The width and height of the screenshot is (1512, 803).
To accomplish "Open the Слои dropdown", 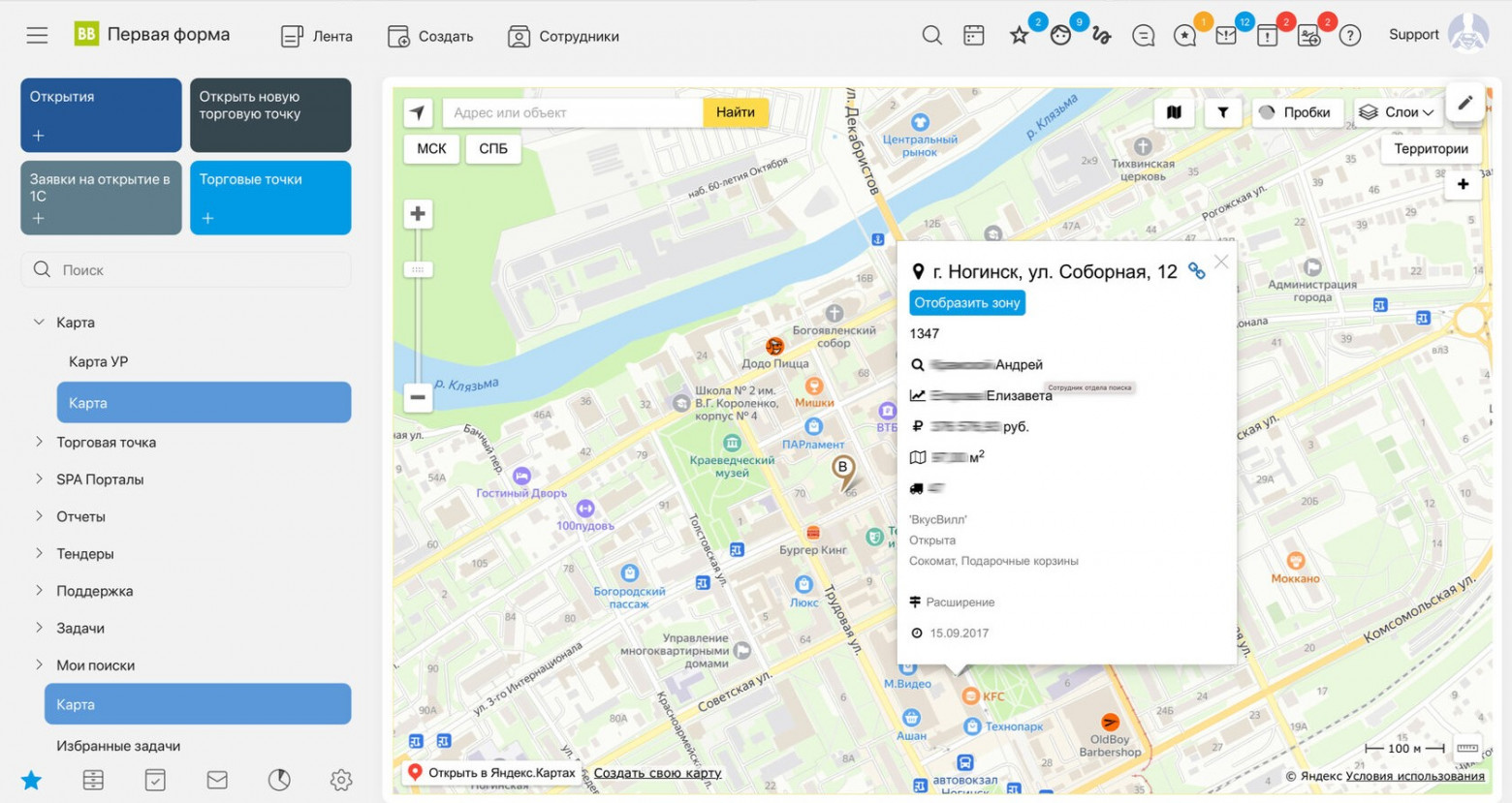I will (1395, 111).
